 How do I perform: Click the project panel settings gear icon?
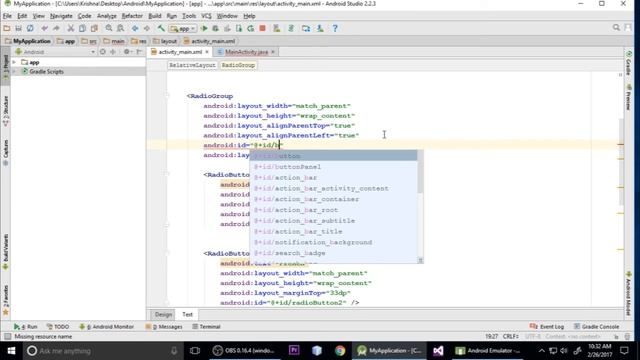click(127, 52)
